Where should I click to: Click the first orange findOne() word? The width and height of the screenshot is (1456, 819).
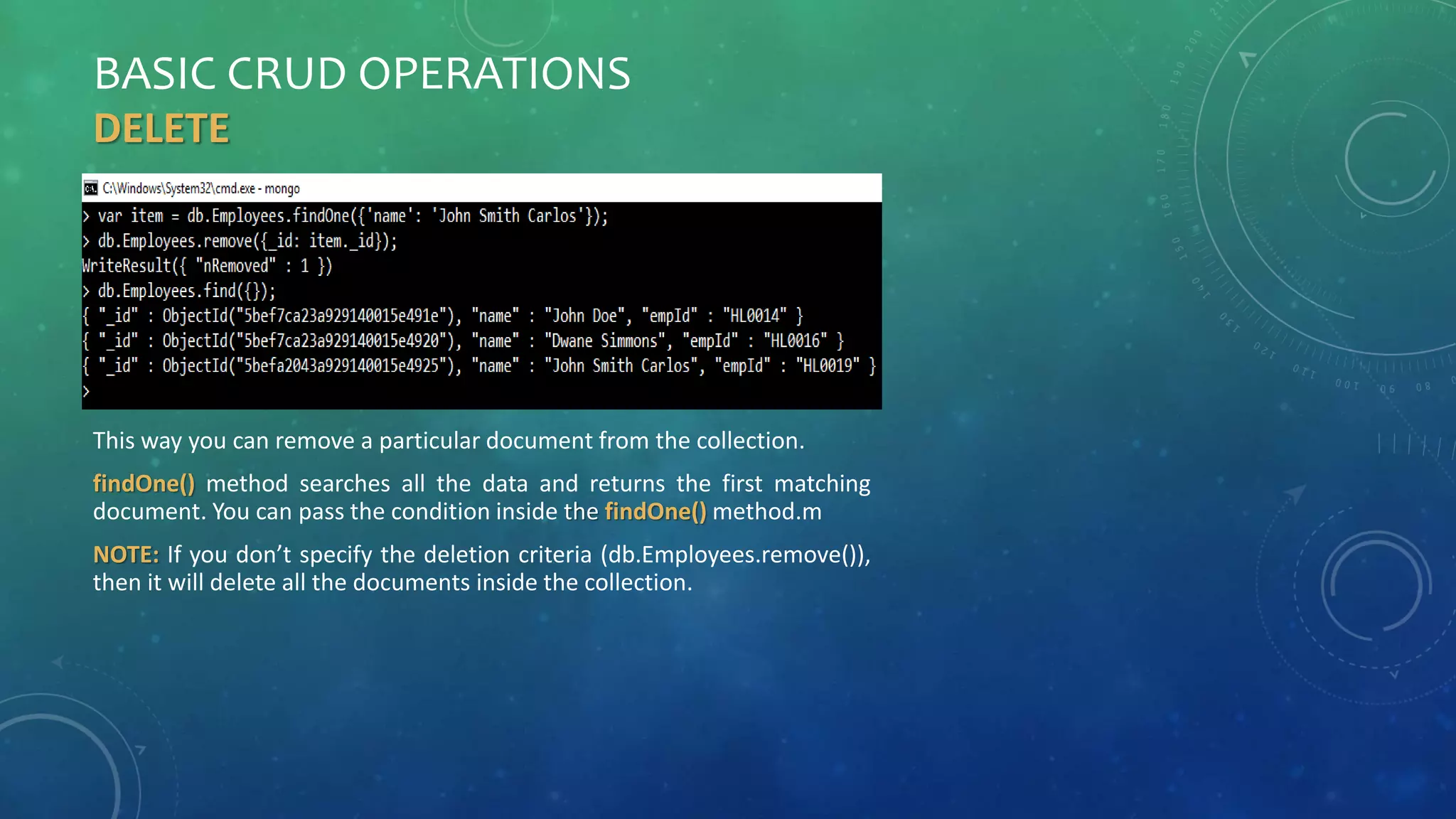[144, 483]
